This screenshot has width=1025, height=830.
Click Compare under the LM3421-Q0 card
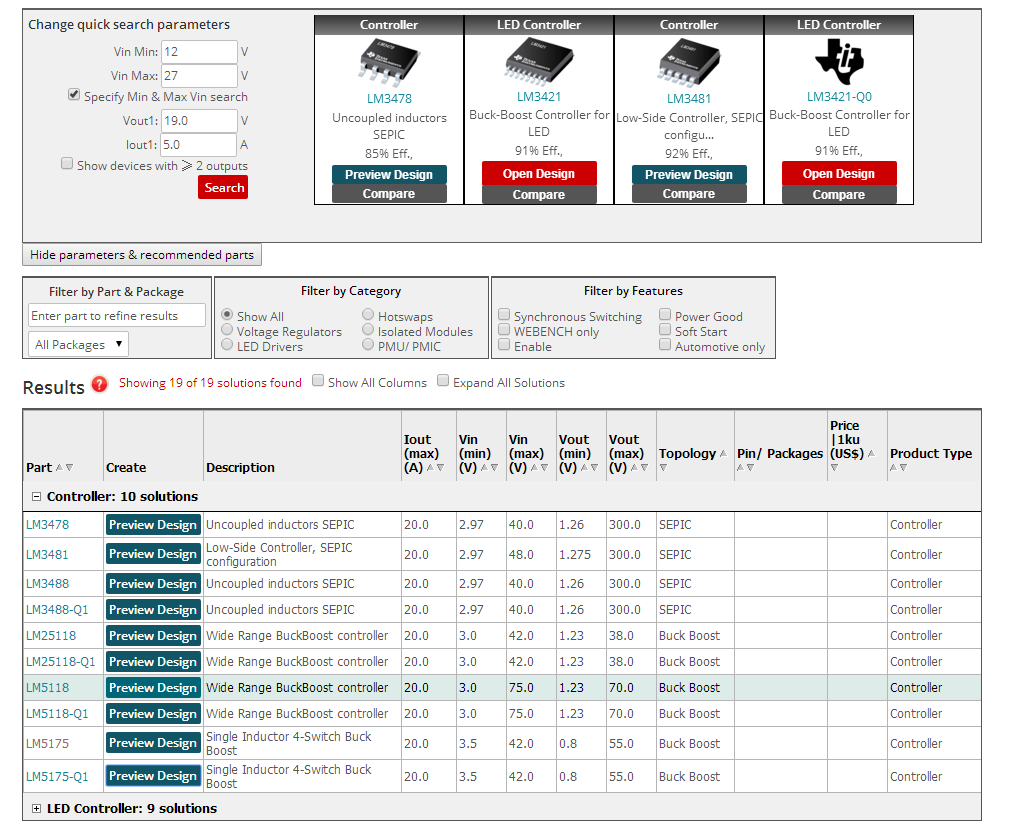[x=839, y=195]
